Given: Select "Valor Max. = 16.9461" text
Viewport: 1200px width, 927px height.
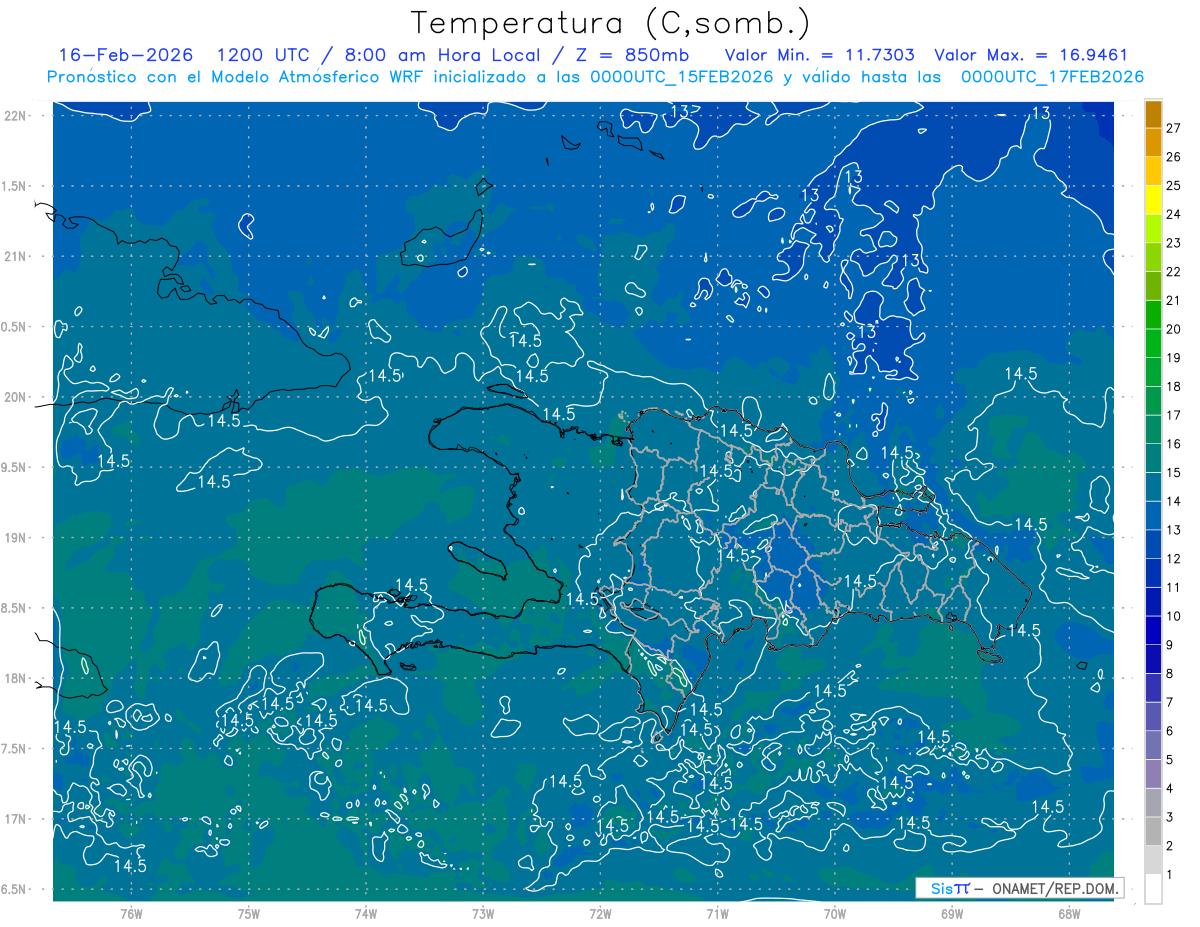Looking at the screenshot, I should [1030, 55].
